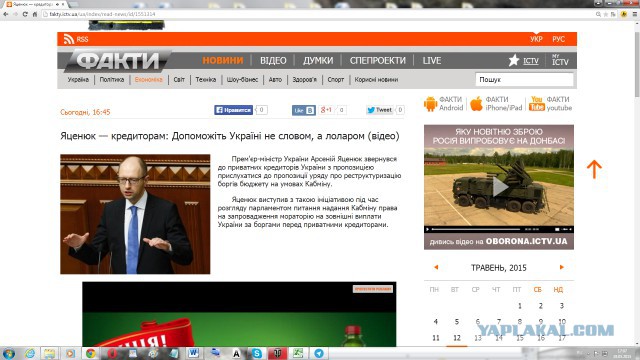Image resolution: width=640 pixels, height=360 pixels.
Task: Click the VK Like button
Action: point(304,110)
